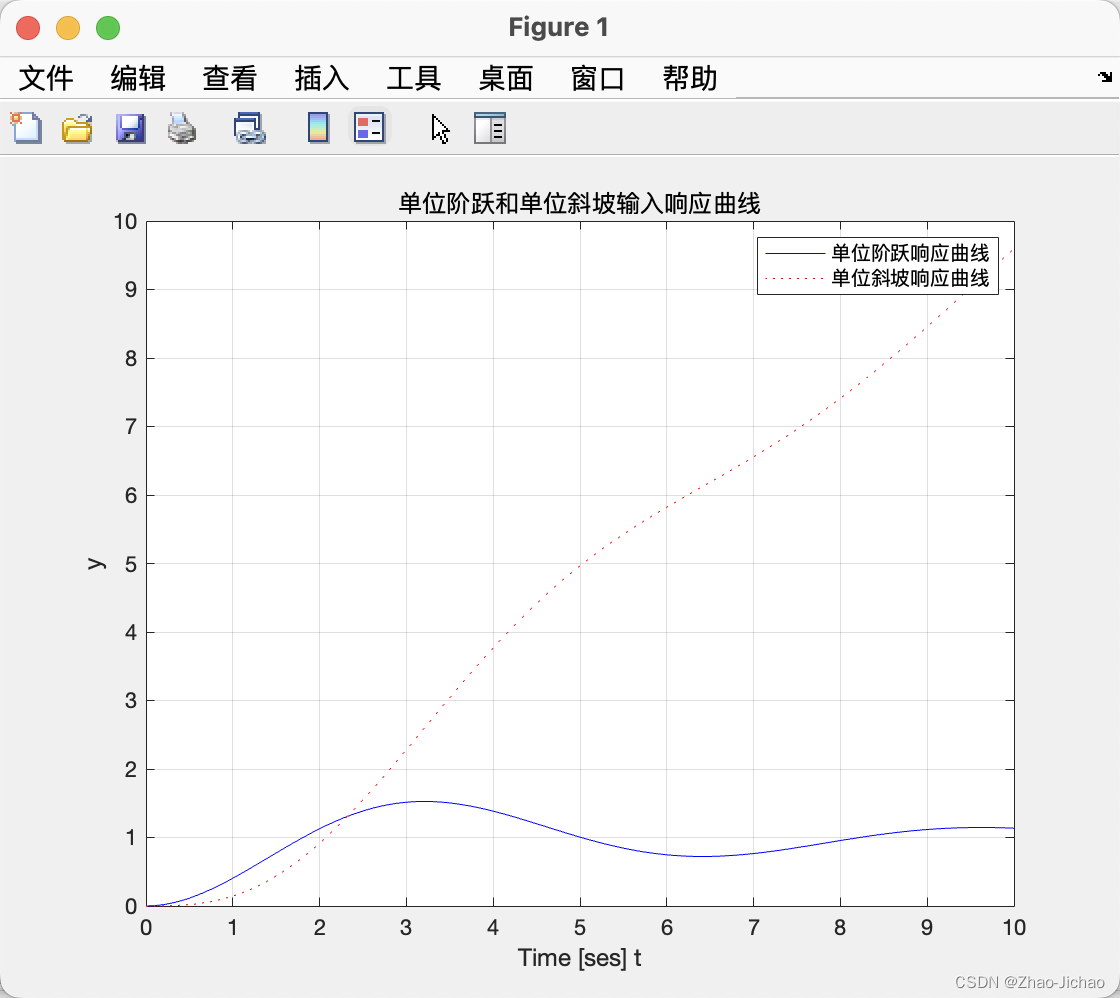Open a file with folder icon

[x=77, y=129]
